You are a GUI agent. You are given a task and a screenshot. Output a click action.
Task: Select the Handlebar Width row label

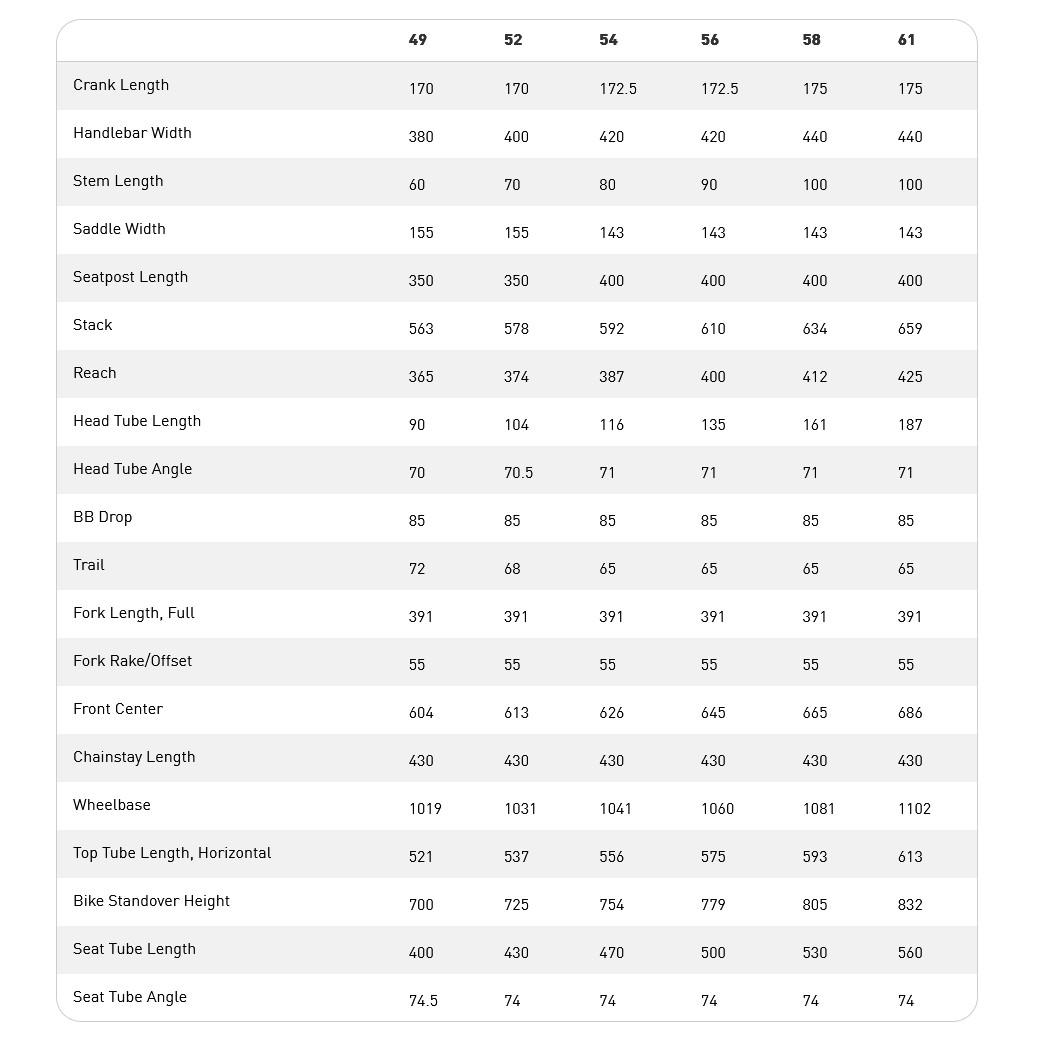(132, 133)
